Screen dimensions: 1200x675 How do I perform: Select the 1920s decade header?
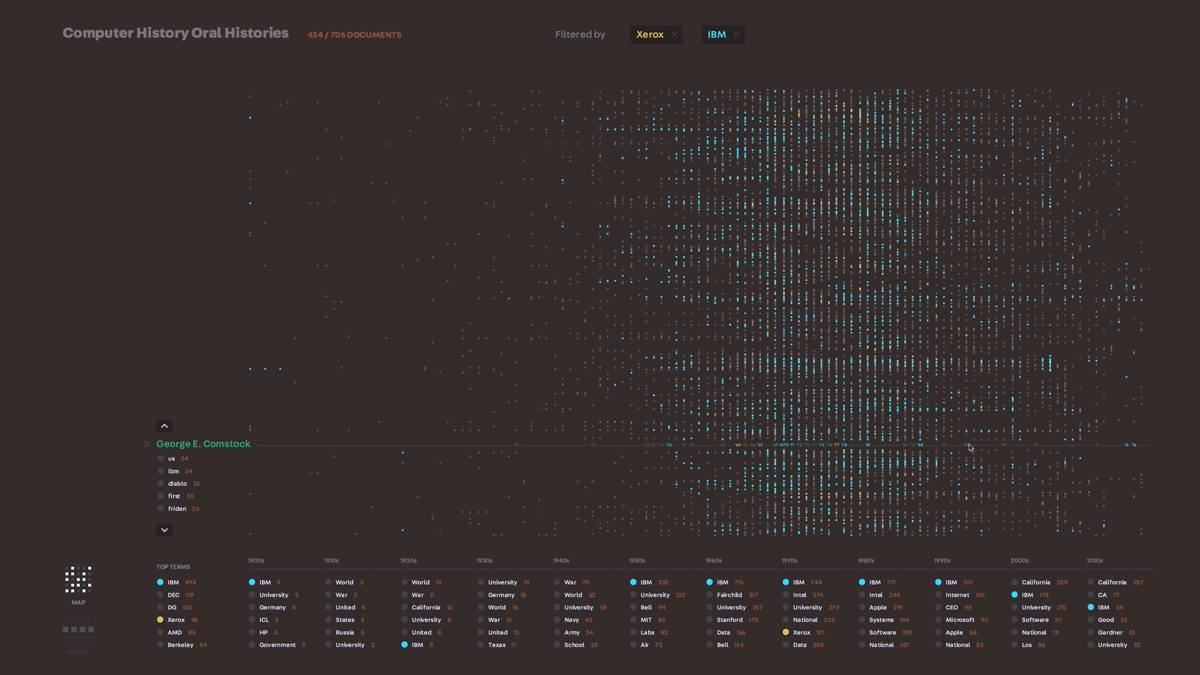pos(408,561)
